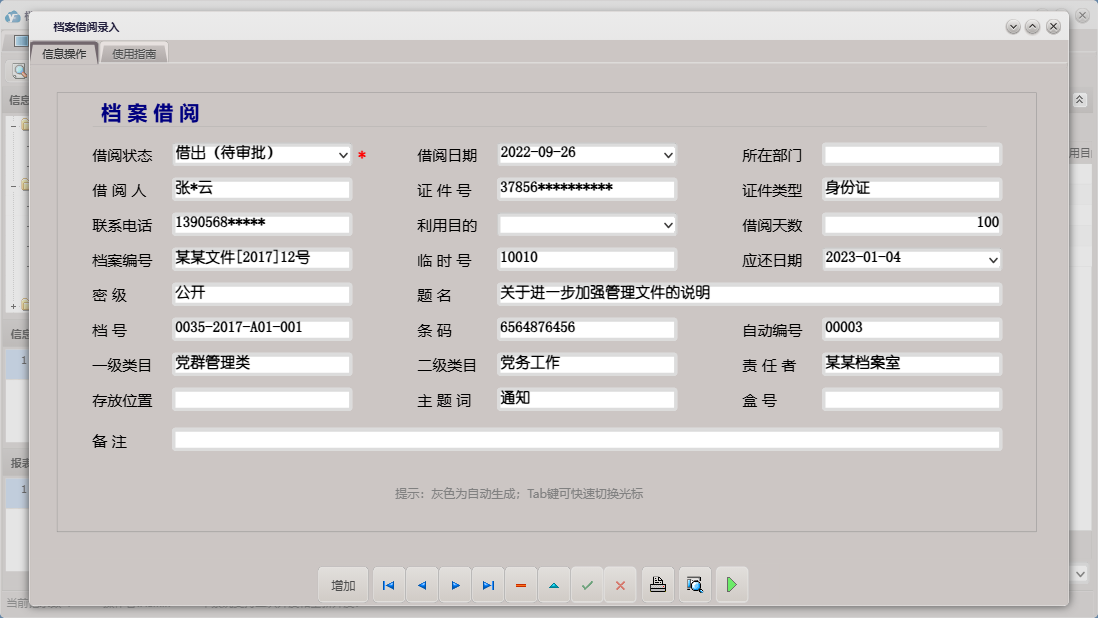The height and width of the screenshot is (618, 1098).
Task: Go to the previous record
Action: (421, 585)
